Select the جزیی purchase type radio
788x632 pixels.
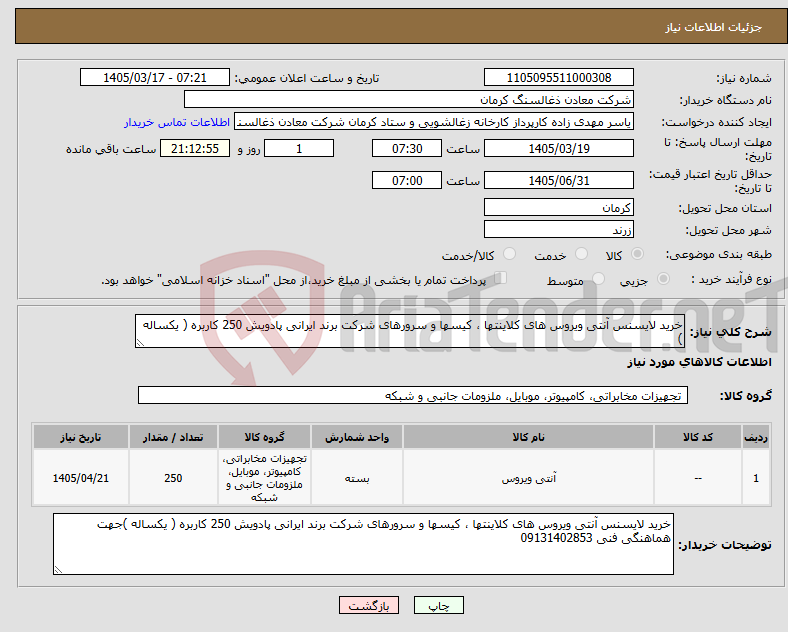click(663, 279)
